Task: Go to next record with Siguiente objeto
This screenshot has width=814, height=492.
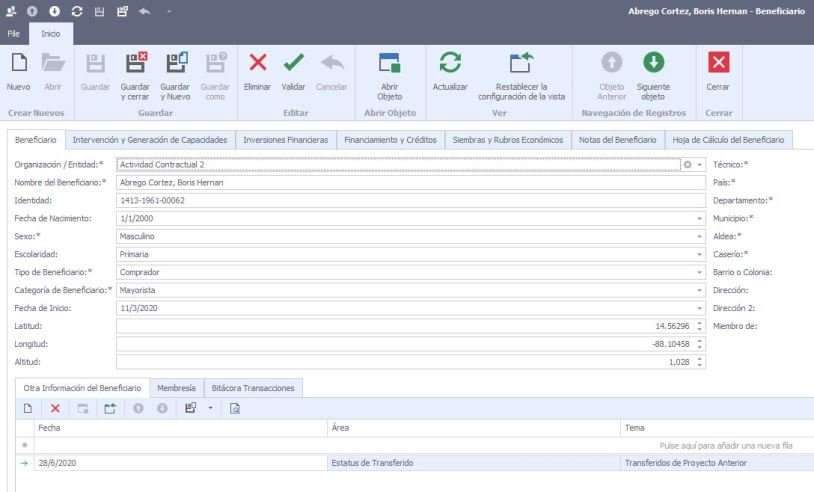Action: pyautogui.click(x=653, y=64)
